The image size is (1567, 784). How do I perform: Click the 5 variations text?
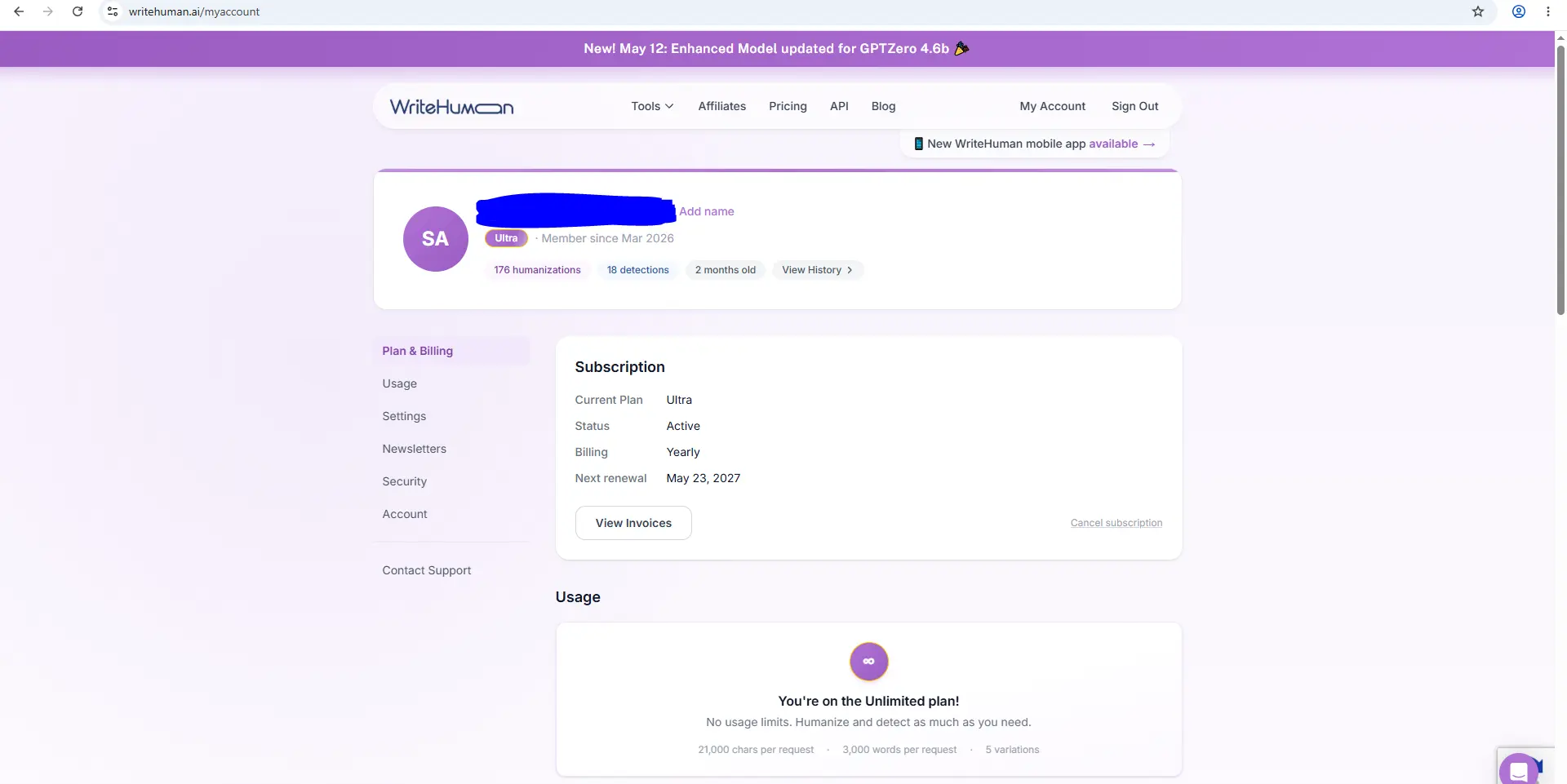[1012, 750]
